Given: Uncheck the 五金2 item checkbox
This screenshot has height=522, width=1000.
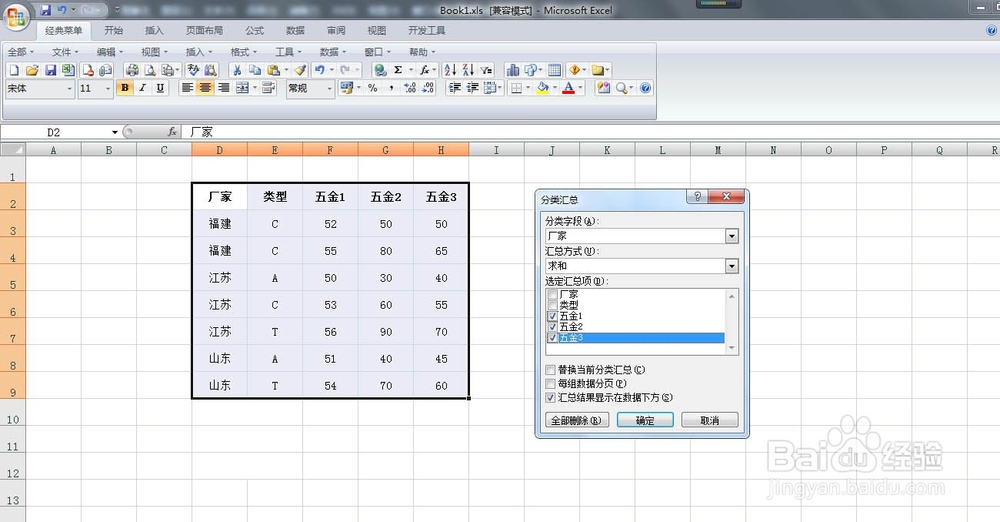Looking at the screenshot, I should pos(552,327).
